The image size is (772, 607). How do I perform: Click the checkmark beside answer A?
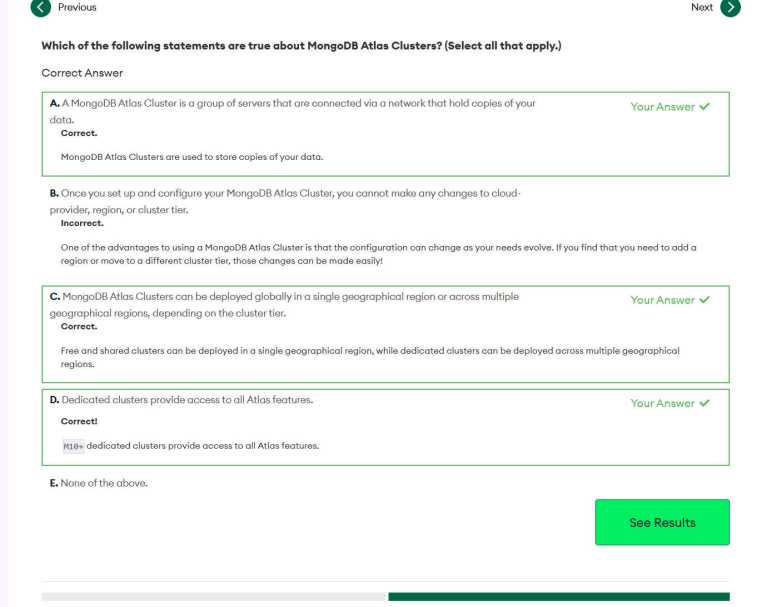tap(705, 107)
